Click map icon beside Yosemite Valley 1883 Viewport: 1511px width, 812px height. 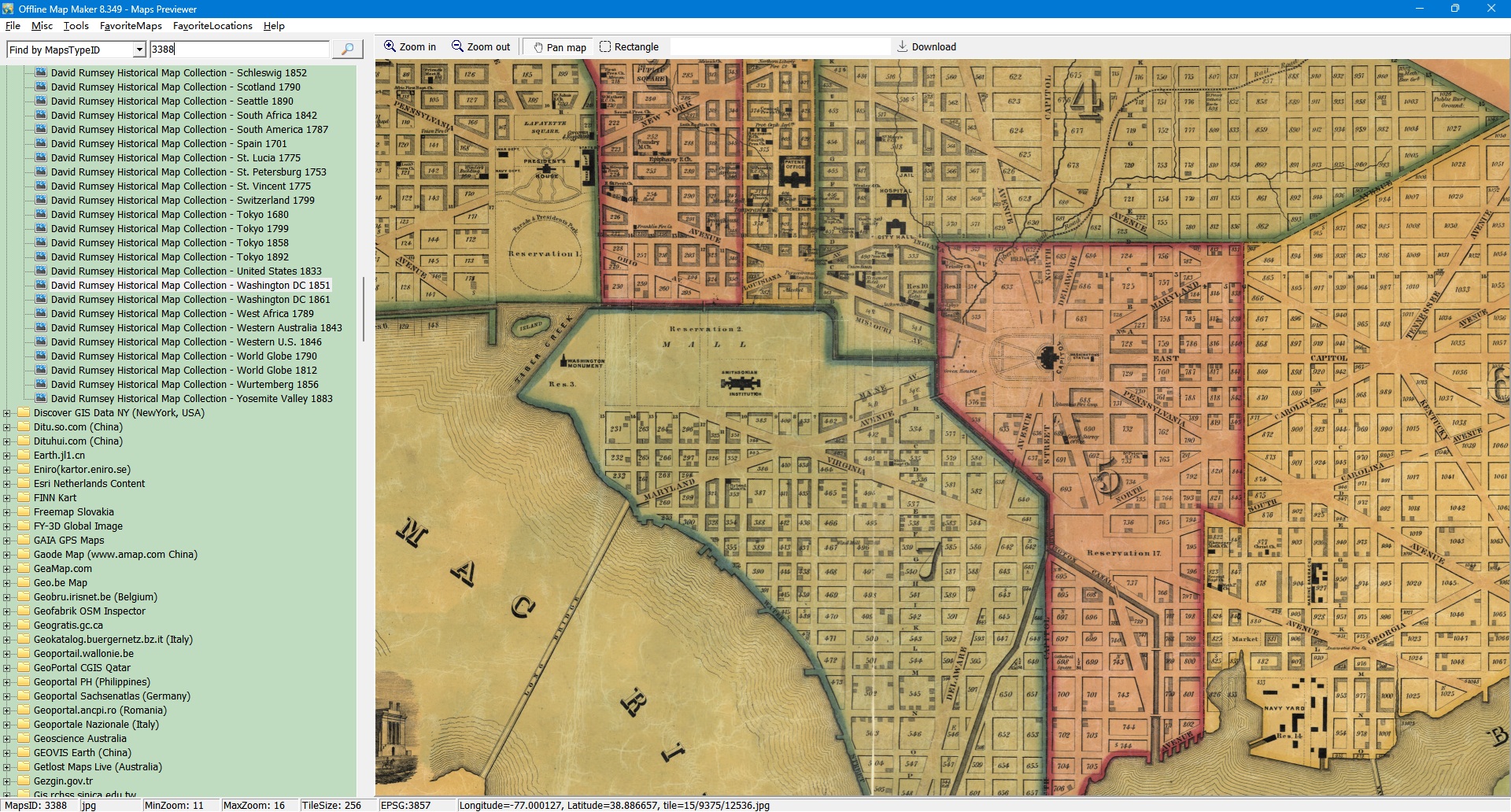(x=41, y=399)
